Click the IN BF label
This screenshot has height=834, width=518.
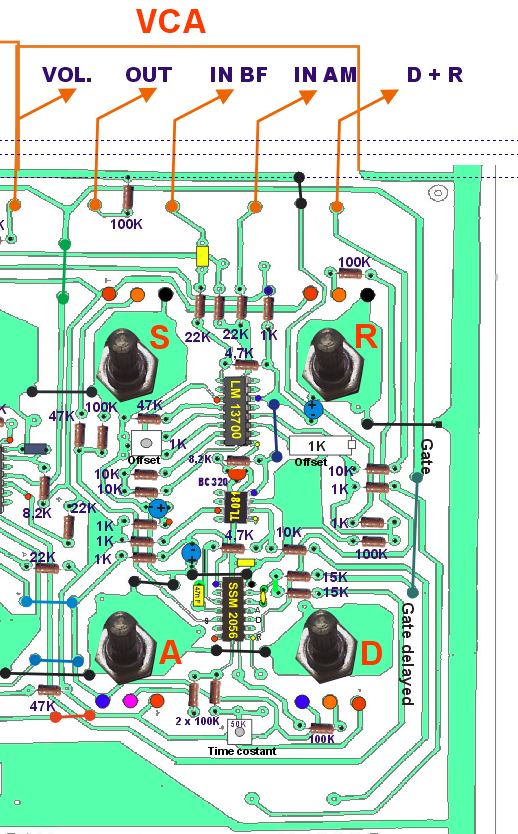click(238, 74)
